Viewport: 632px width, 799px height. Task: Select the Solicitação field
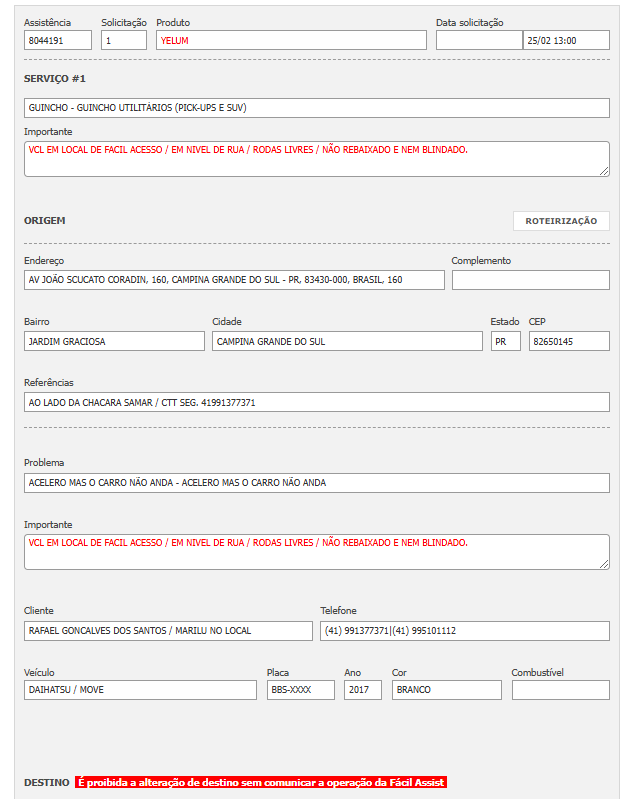(x=124, y=40)
